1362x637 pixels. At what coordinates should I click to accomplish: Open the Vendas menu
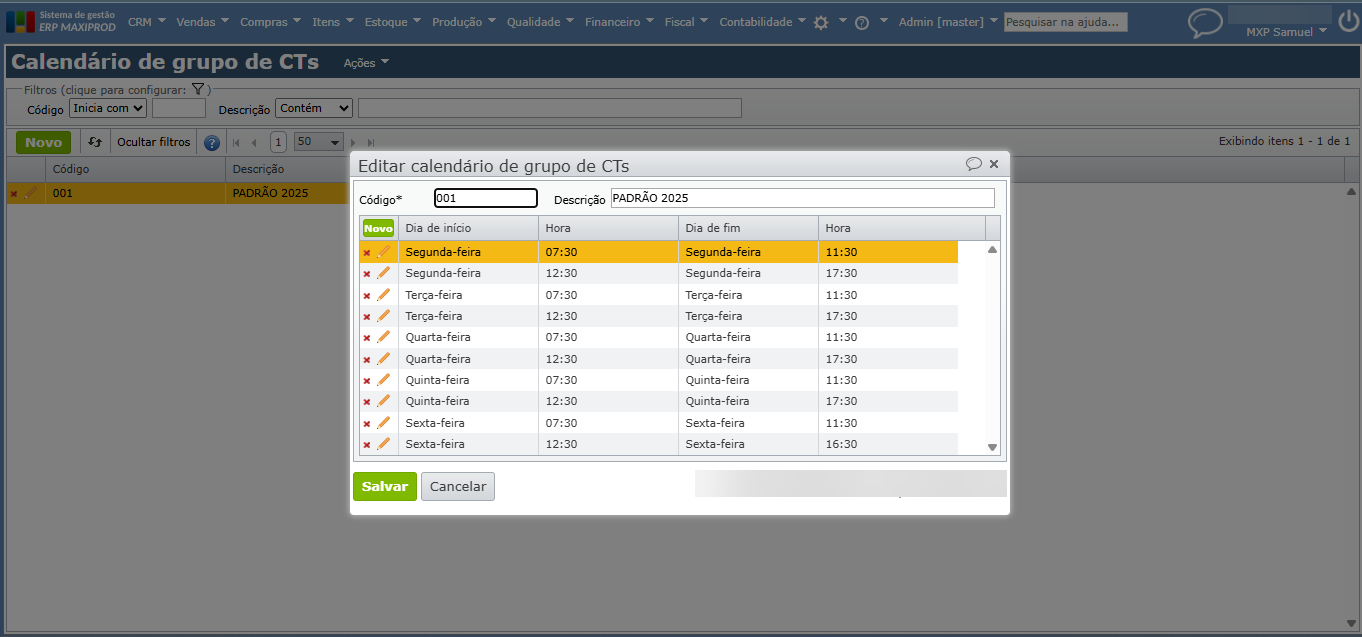point(202,22)
